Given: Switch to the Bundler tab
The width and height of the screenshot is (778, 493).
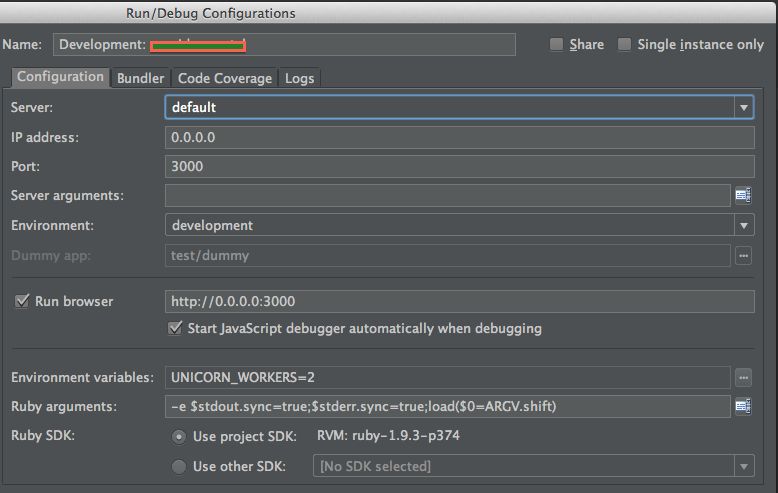Looking at the screenshot, I should (140, 78).
